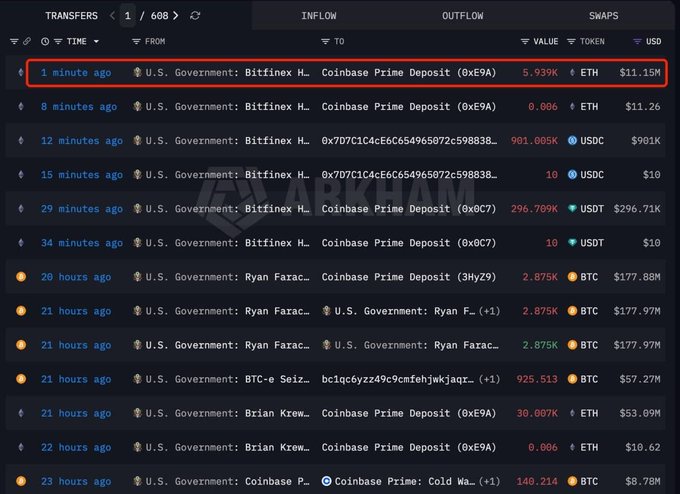Click ETH token icon in $53.09M row
The image size is (680, 494).
click(572, 413)
